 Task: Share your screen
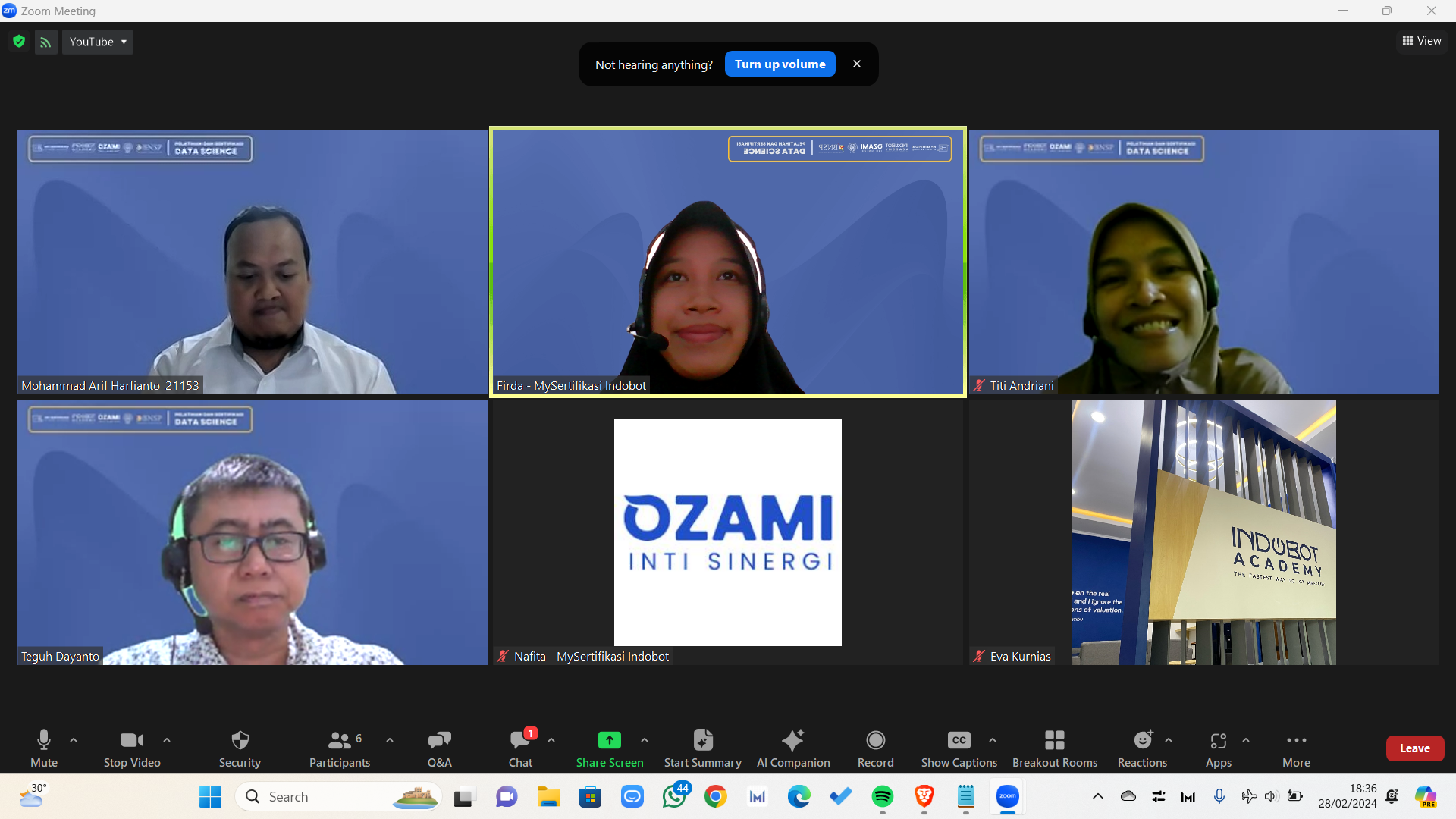click(x=610, y=748)
